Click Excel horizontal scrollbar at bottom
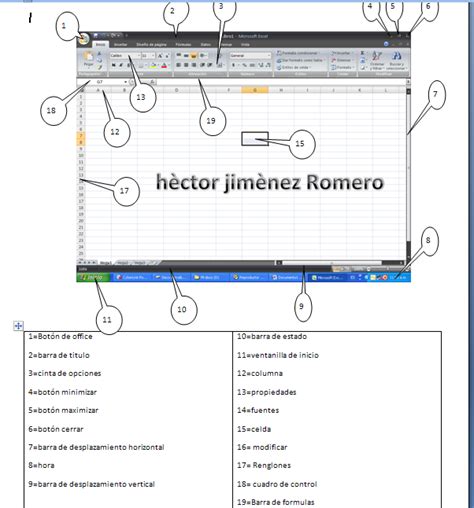 tap(341, 263)
